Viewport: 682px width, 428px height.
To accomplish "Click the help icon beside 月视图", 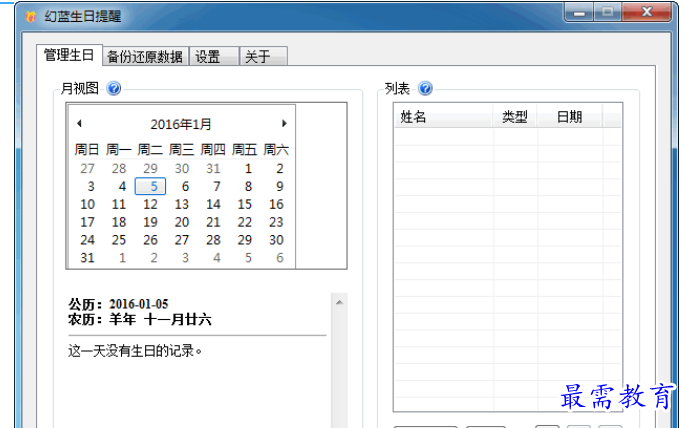I will click(x=114, y=89).
